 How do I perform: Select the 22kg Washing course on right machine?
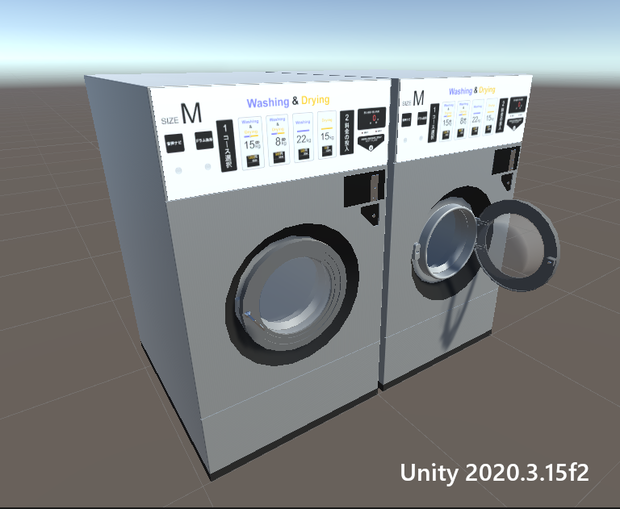click(476, 118)
